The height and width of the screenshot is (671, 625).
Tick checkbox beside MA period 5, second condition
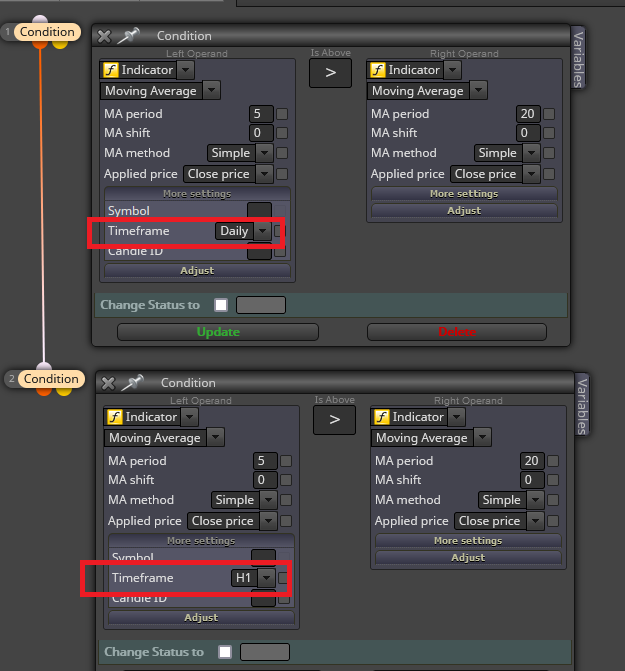(286, 461)
